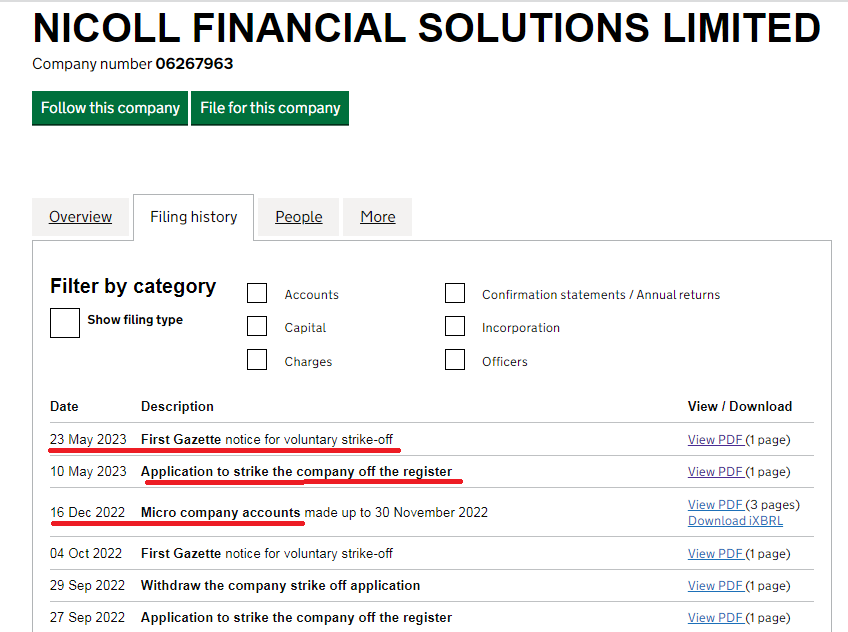Click the File for this company button

coord(270,108)
